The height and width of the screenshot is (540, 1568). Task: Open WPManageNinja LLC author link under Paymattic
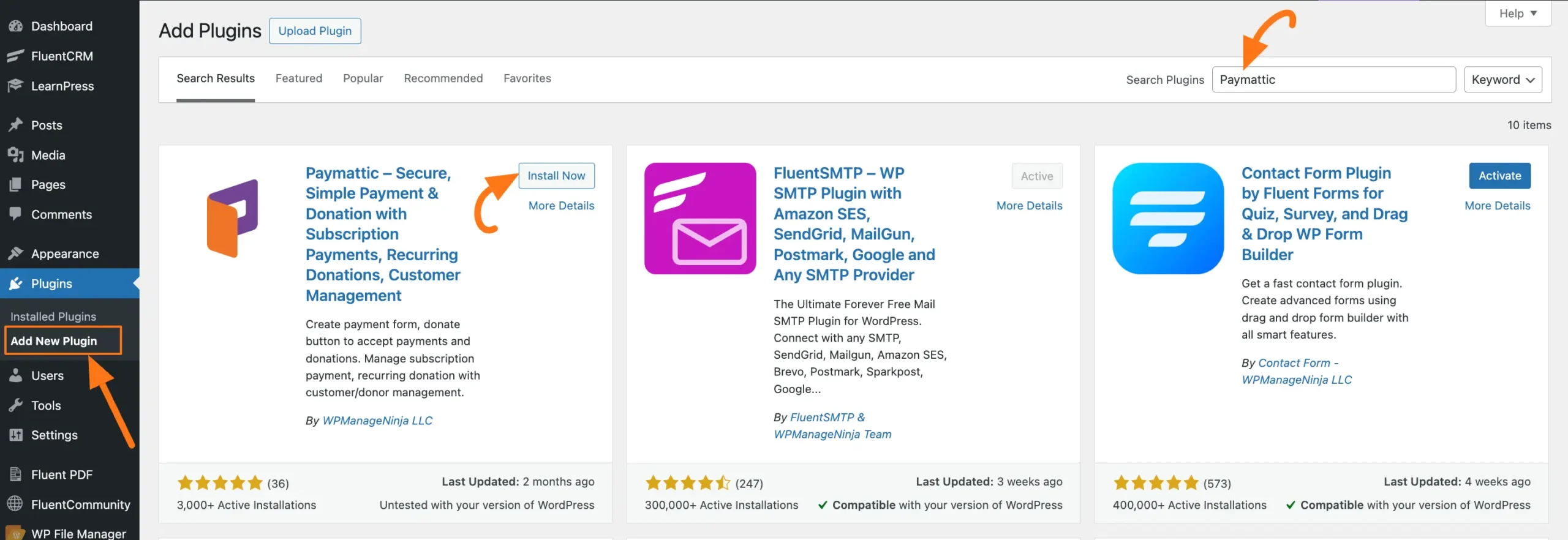(377, 421)
